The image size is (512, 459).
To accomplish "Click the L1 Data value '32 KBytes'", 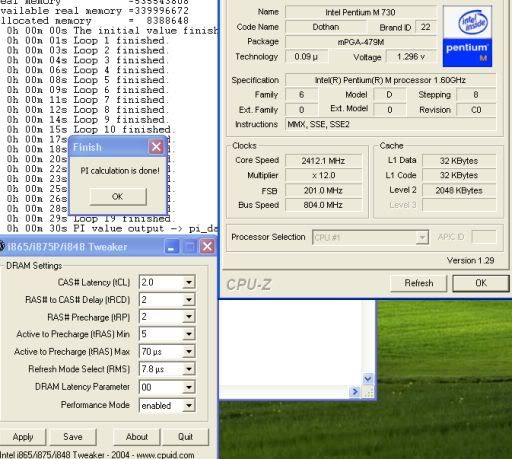I will point(459,161).
